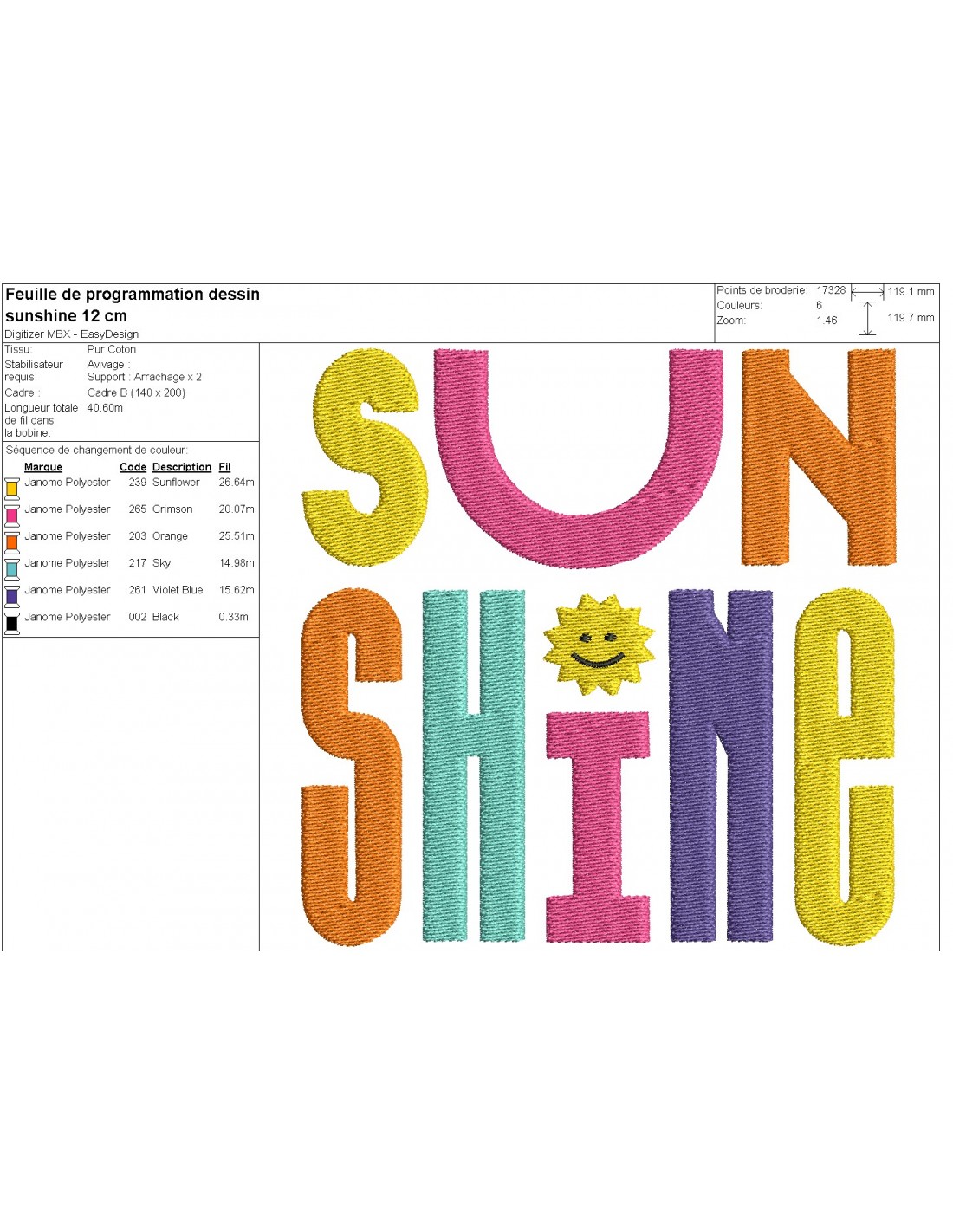Click the Crimson pink thread spool swatch
953x1232 pixels.
(x=12, y=515)
